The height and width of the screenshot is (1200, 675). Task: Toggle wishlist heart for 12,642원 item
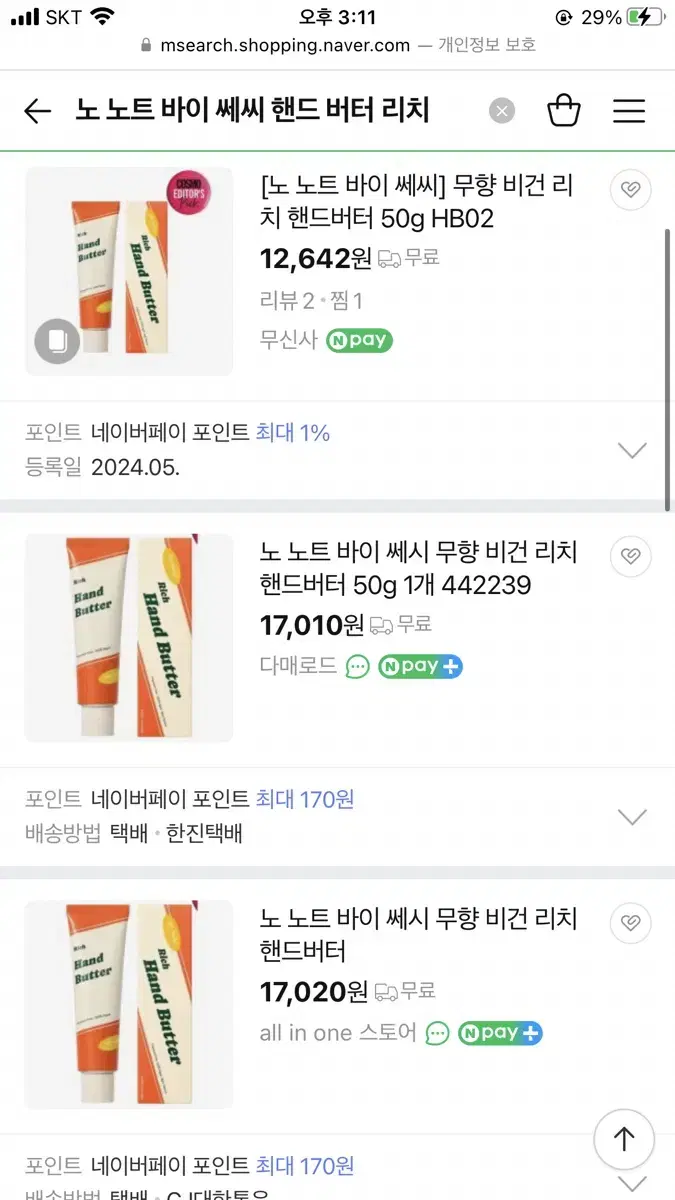click(630, 189)
